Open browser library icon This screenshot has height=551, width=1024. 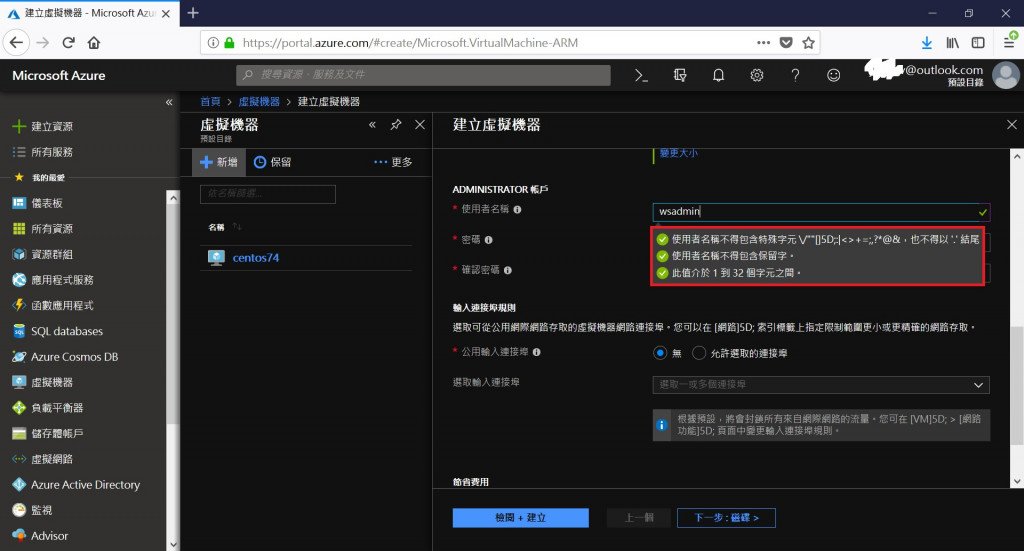tap(952, 42)
